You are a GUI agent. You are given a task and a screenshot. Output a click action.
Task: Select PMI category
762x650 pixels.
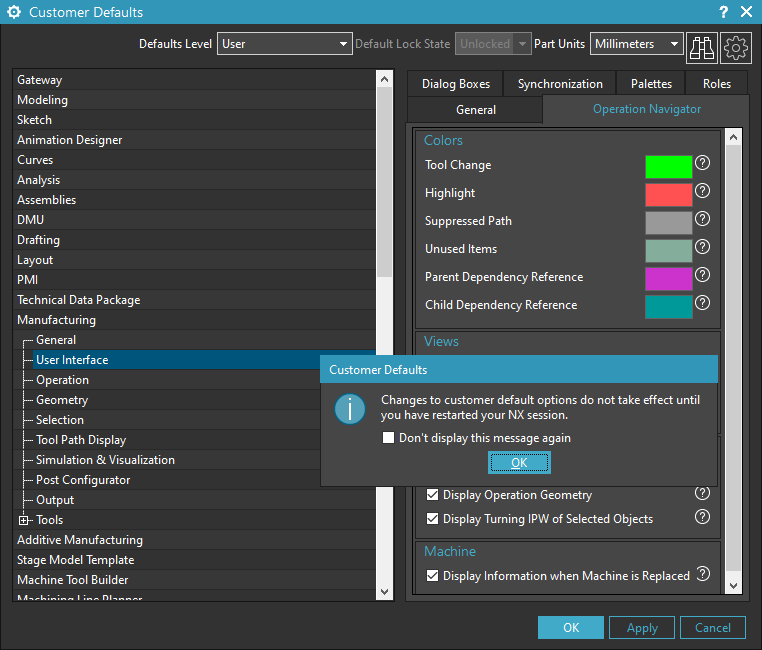[x=194, y=280]
